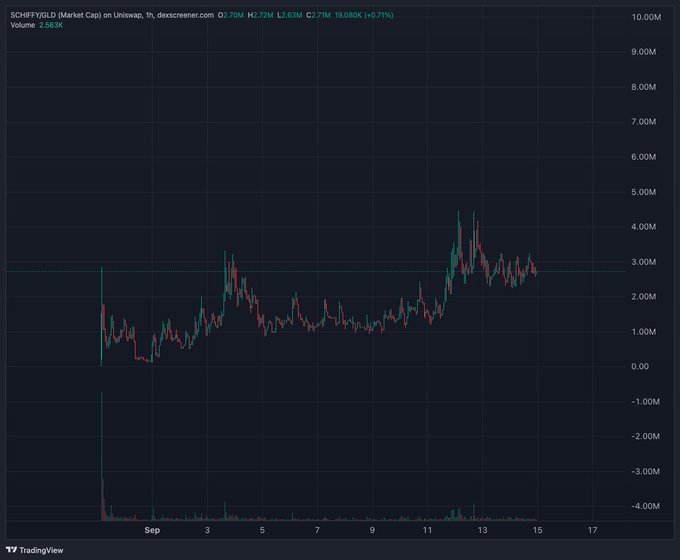This screenshot has width=680, height=560.
Task: Click the 3.00M price axis label
Action: pyautogui.click(x=644, y=262)
